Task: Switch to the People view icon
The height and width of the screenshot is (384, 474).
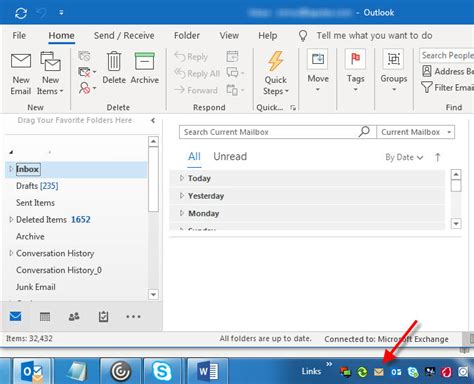Action: 74,316
